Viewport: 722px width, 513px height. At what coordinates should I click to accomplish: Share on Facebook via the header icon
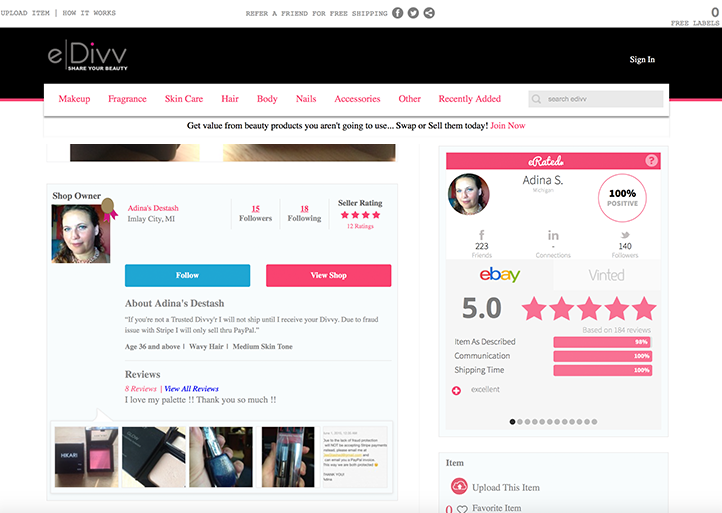(397, 13)
